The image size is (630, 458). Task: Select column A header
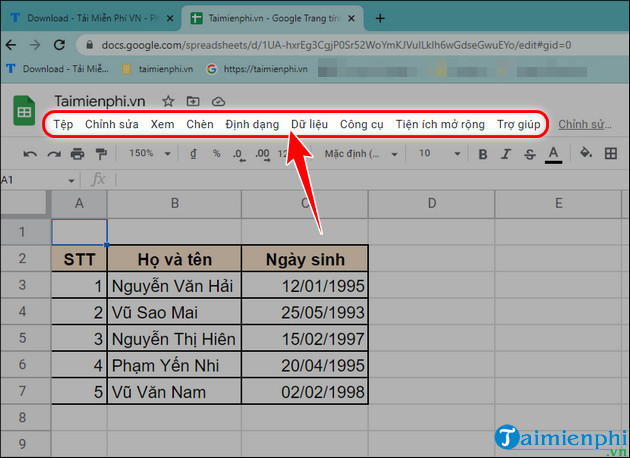(x=79, y=203)
